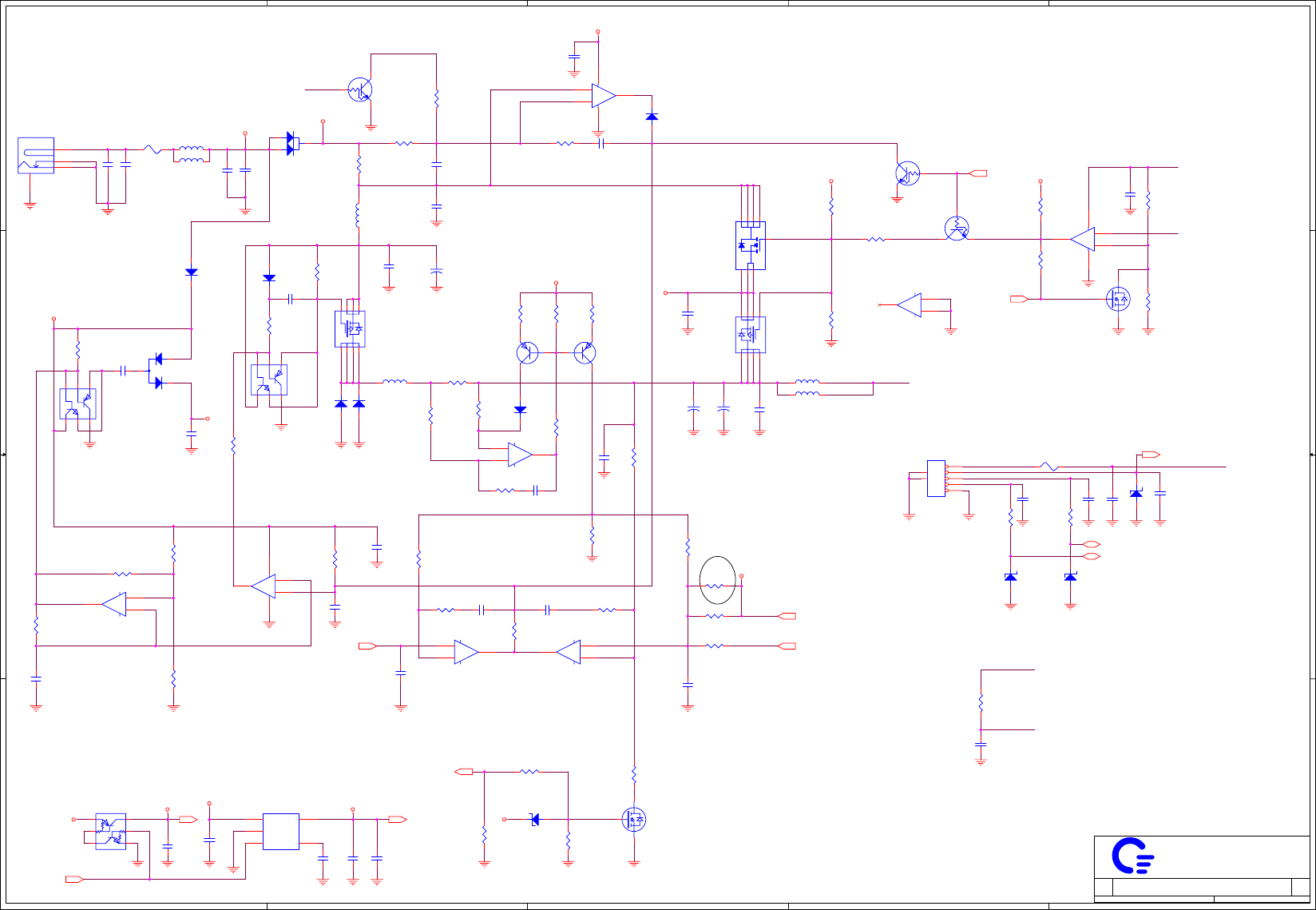Click the common-mode choke after the input fuse
1316x910 pixels.
[191, 154]
